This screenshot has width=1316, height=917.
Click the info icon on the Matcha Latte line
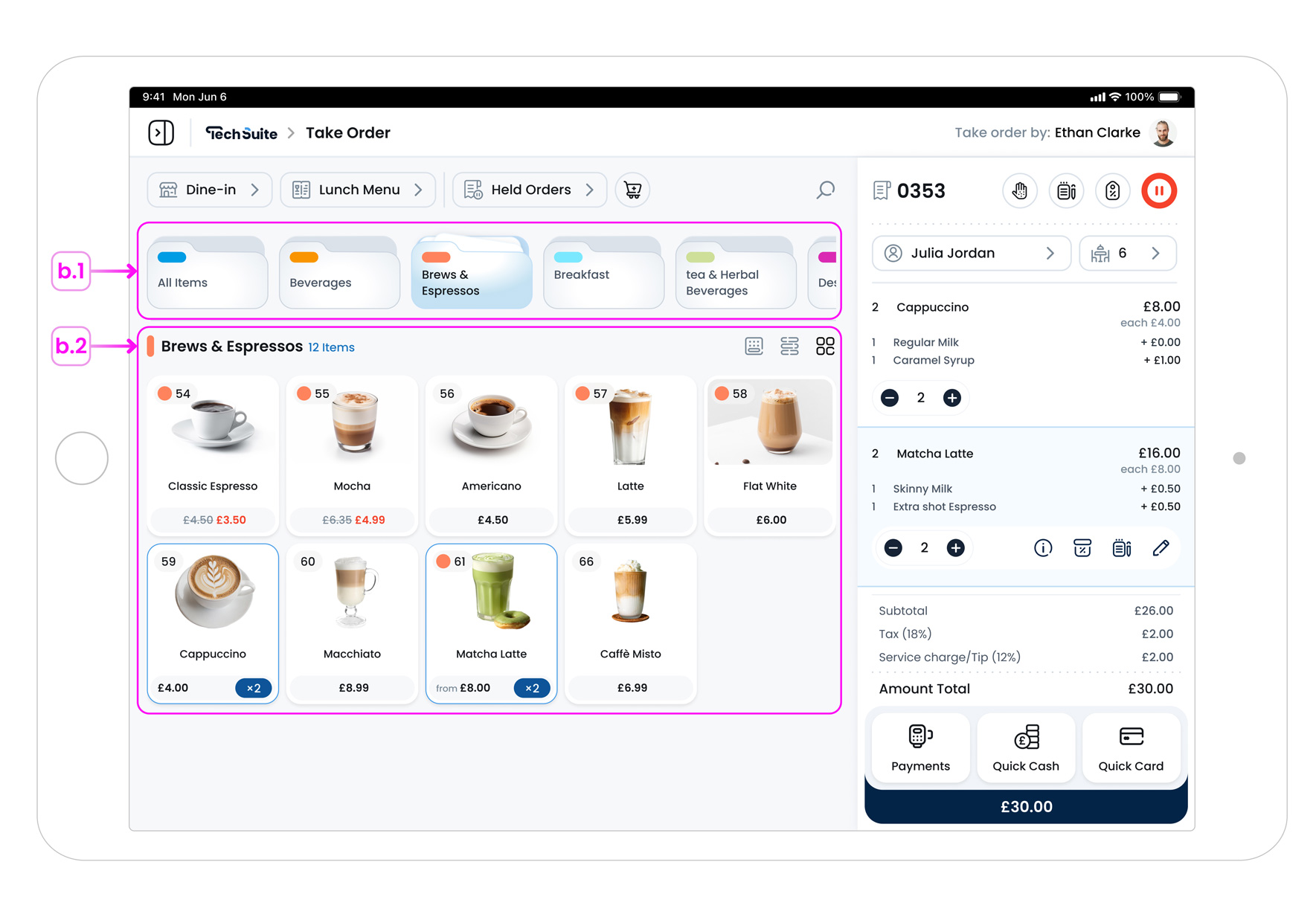tap(1043, 548)
